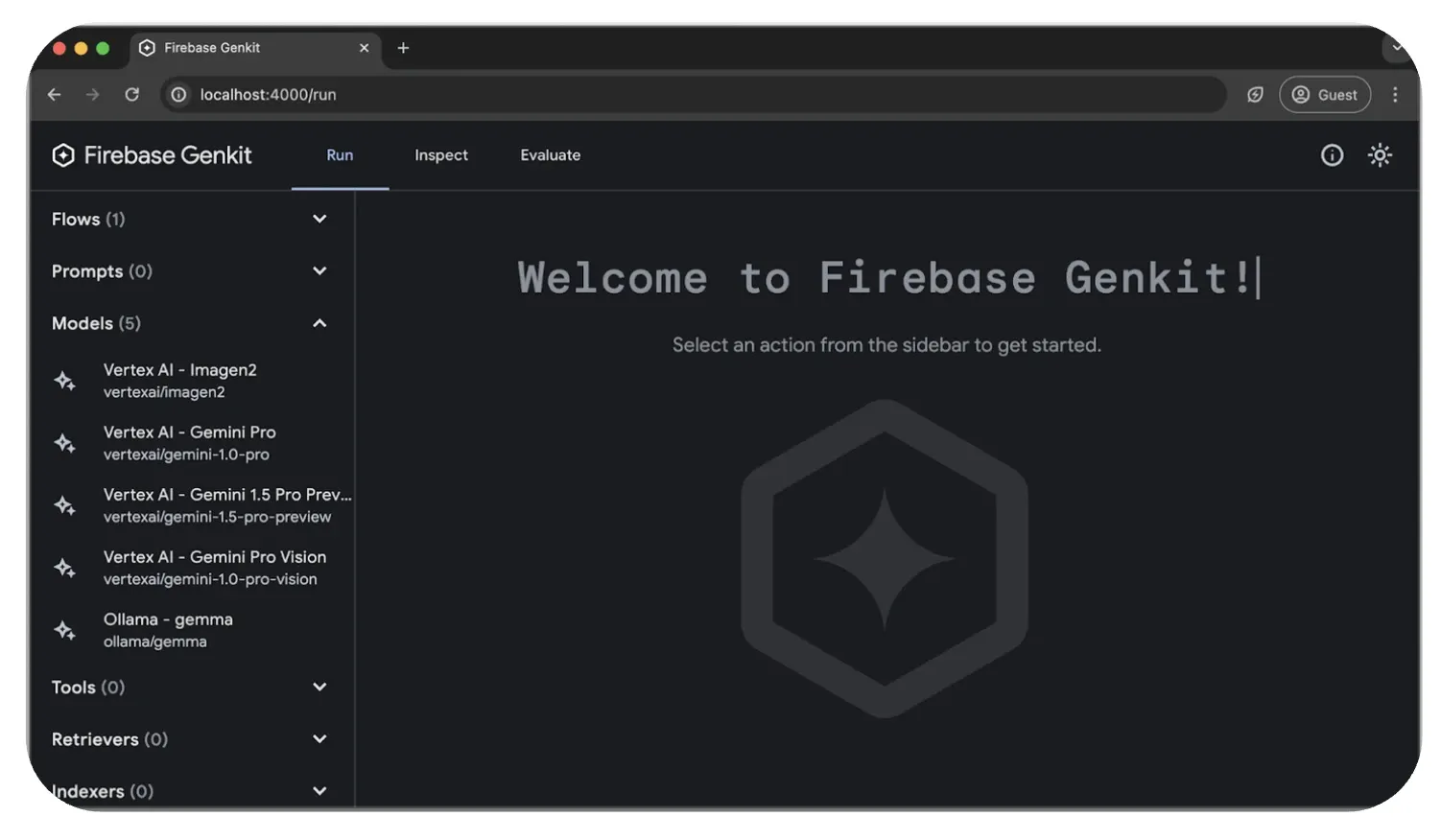Toggle the light/dark theme sun icon
Screen dimensions: 1441x840
point(1380,155)
